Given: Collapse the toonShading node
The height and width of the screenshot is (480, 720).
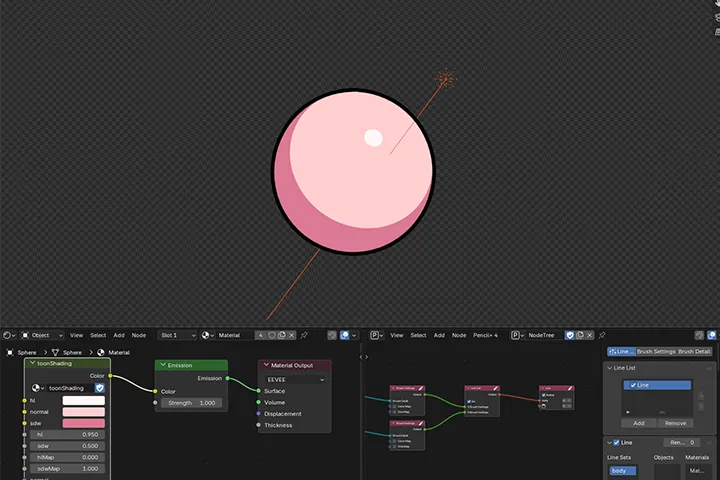Looking at the screenshot, I should (x=32, y=363).
